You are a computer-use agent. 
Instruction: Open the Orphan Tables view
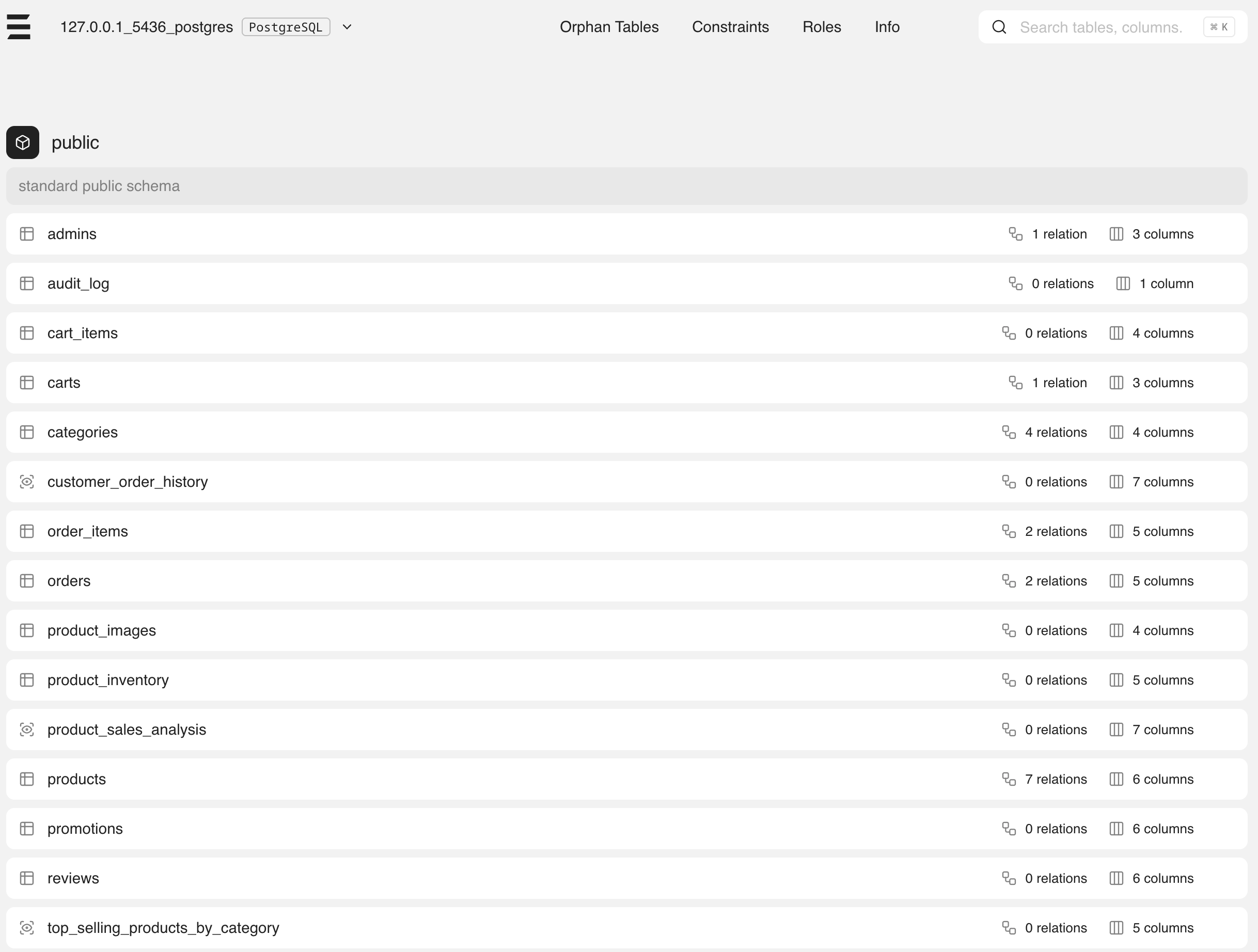(609, 27)
